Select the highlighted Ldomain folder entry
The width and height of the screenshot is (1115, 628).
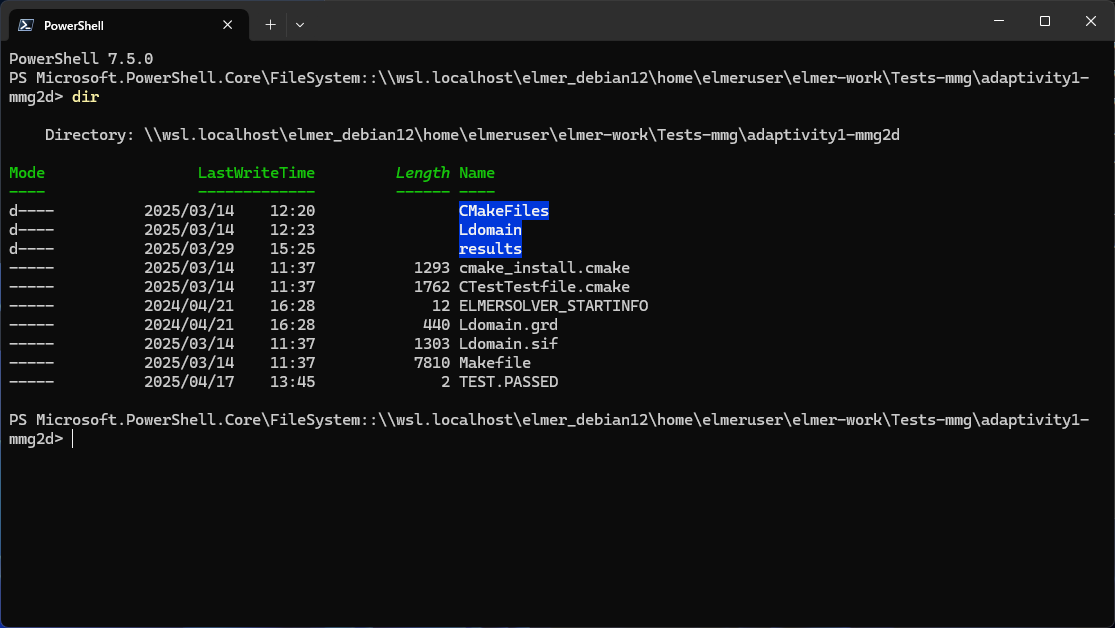[490, 229]
